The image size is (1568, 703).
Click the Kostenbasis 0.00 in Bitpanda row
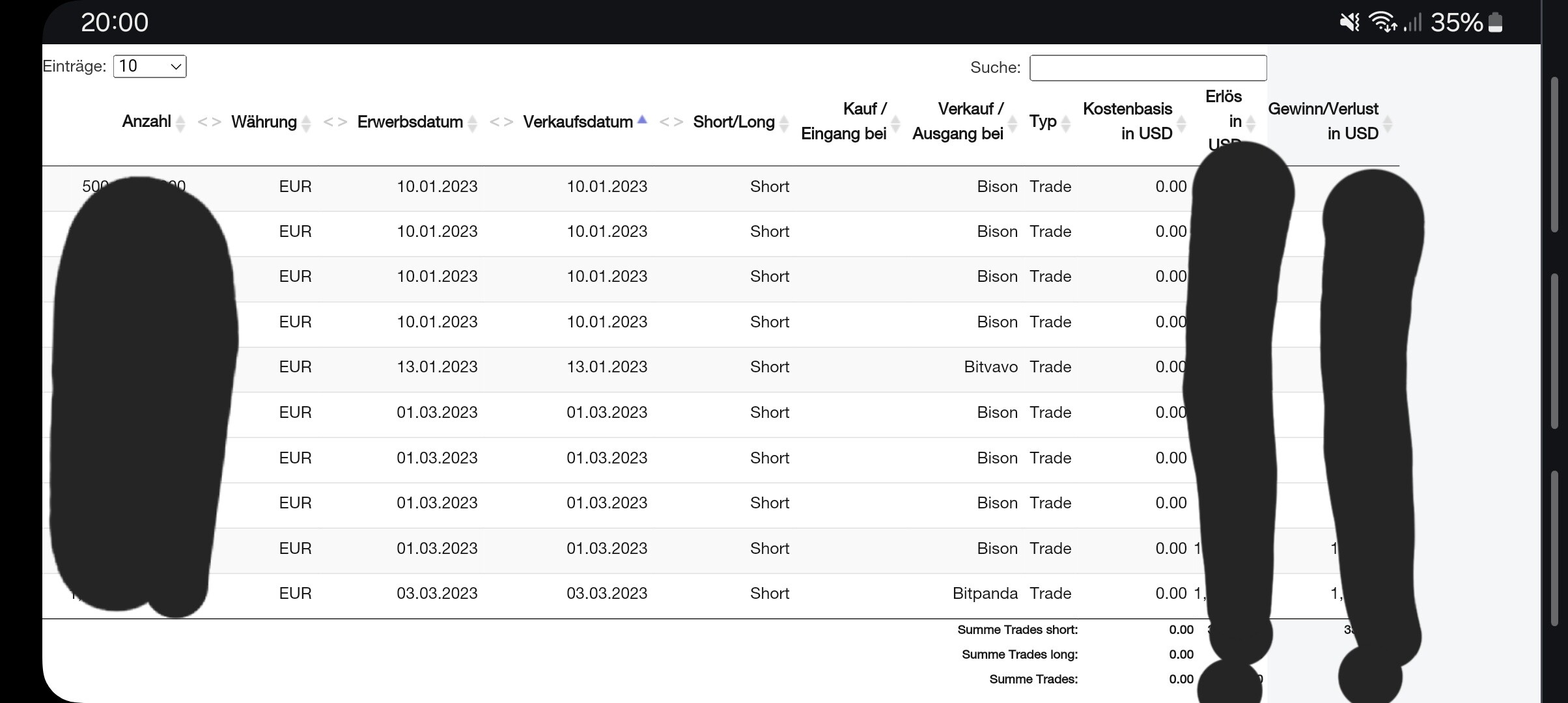coord(1171,594)
